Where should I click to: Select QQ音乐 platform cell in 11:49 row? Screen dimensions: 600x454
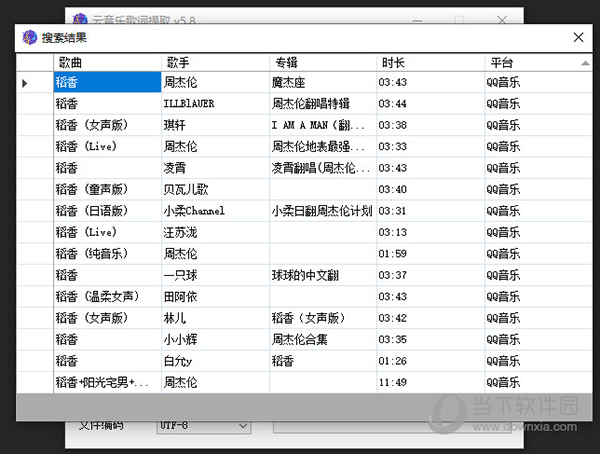pos(538,382)
